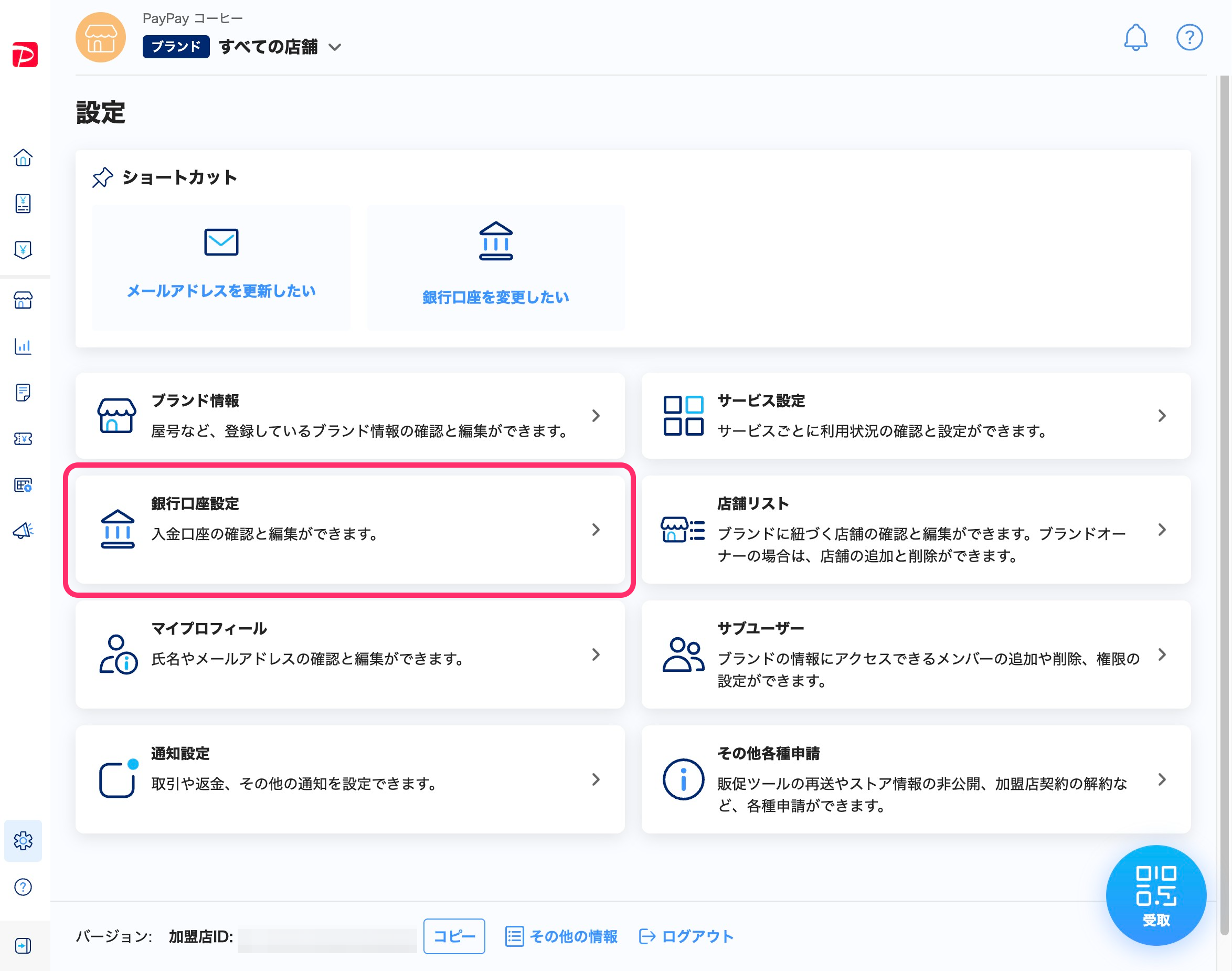Screen dimensions: 1232x971
Task: Click the 通知設定 notification icon
Action: click(x=118, y=779)
